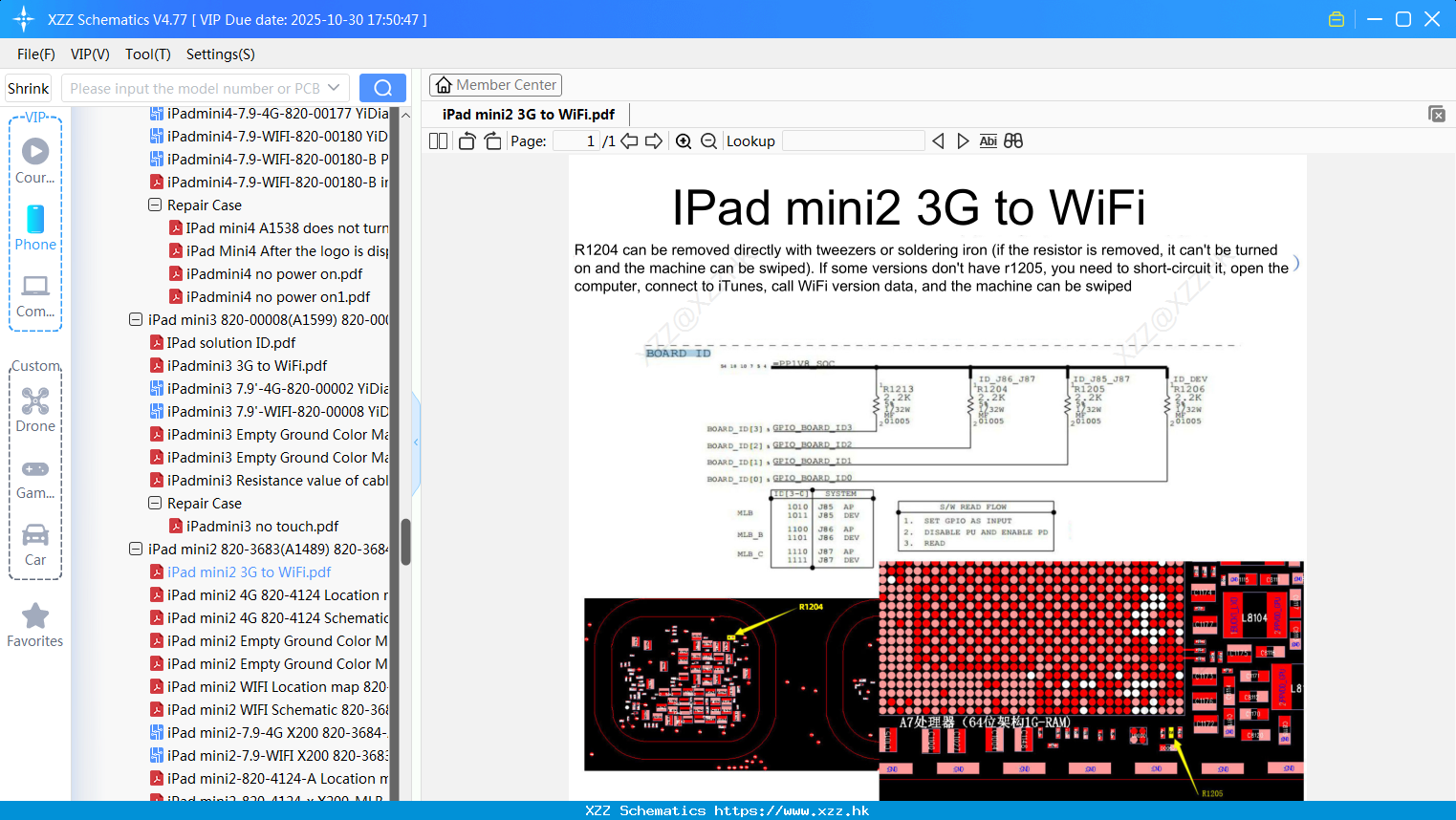This screenshot has width=1456, height=820.
Task: Click the XZZ app logo
Action: (x=24, y=19)
